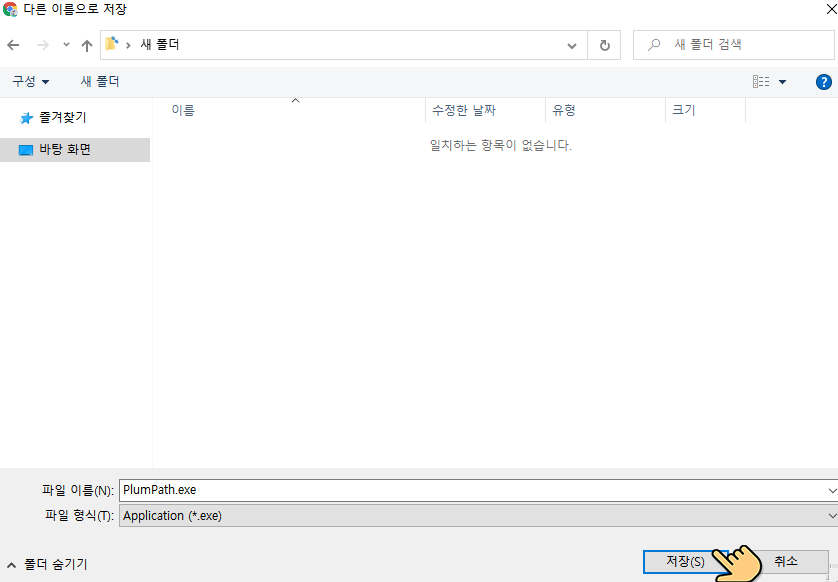Click the blue Help question mark icon
This screenshot has height=582, width=838.
[x=824, y=81]
